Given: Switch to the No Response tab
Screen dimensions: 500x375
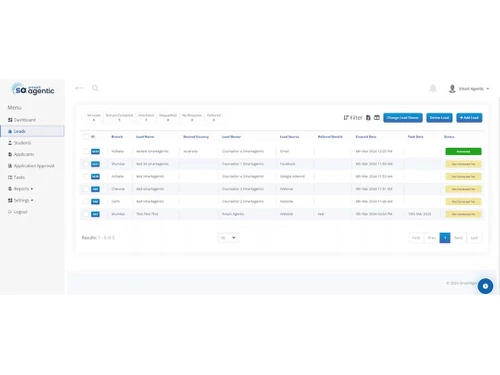Looking at the screenshot, I should (x=192, y=117).
